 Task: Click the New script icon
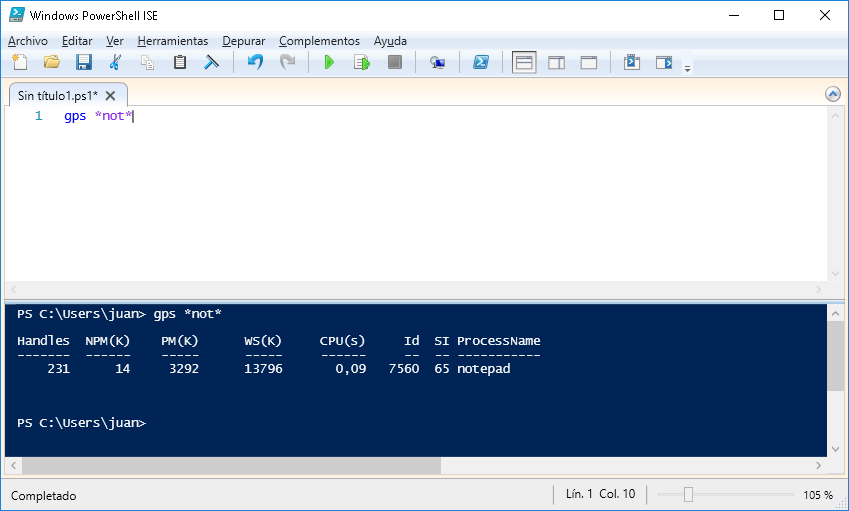[x=19, y=62]
